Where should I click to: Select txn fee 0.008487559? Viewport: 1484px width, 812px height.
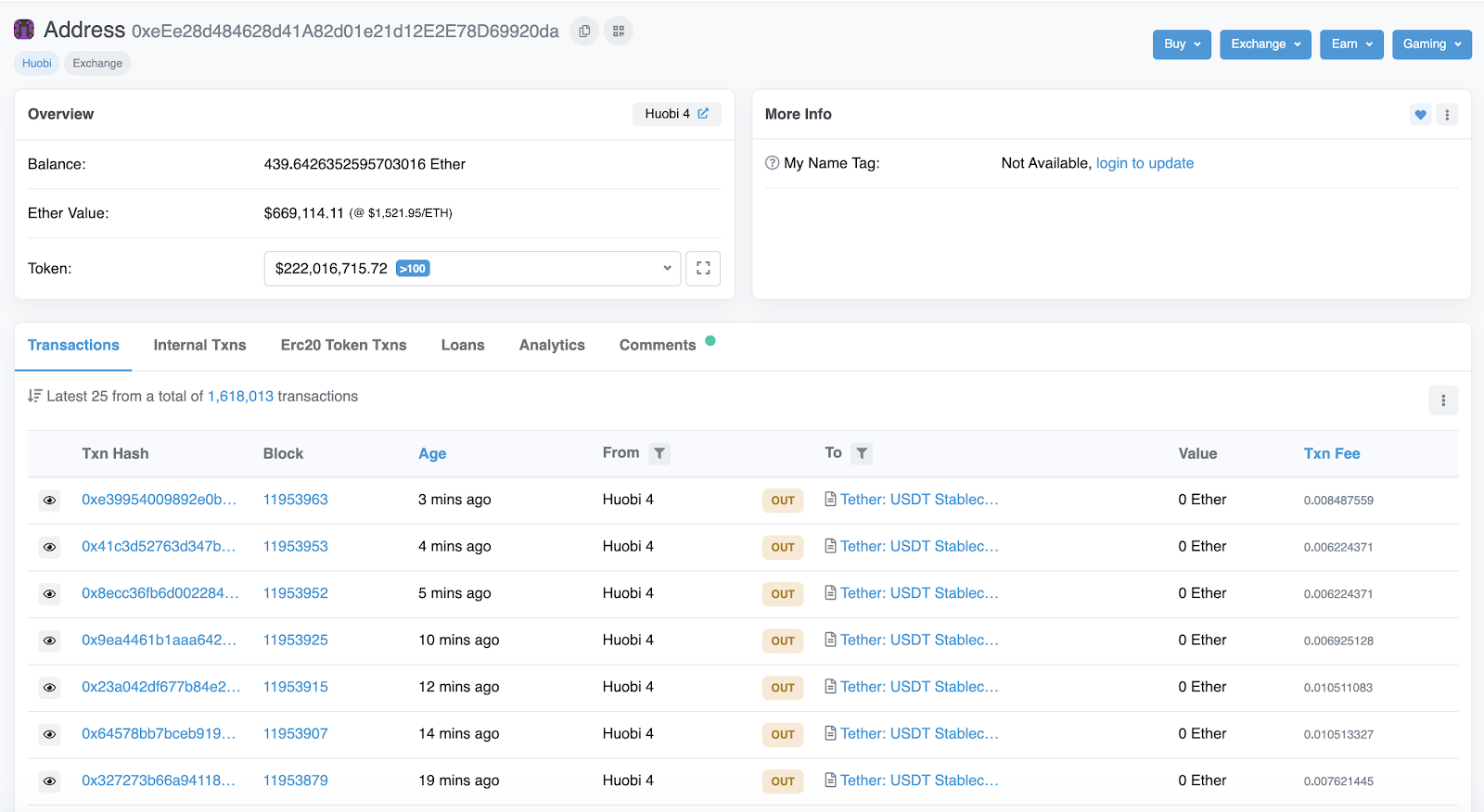[1338, 501]
